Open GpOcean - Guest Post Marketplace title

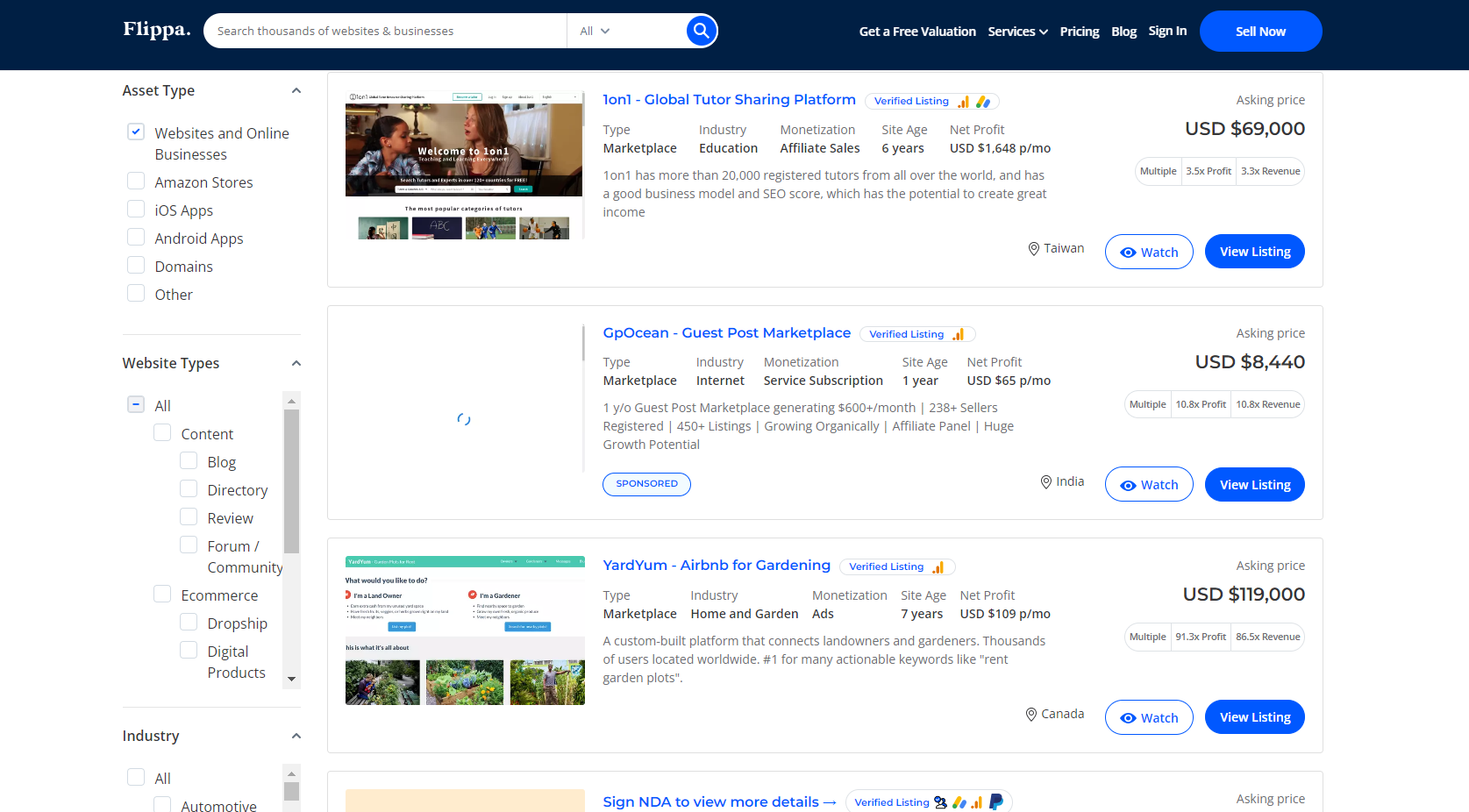(726, 333)
